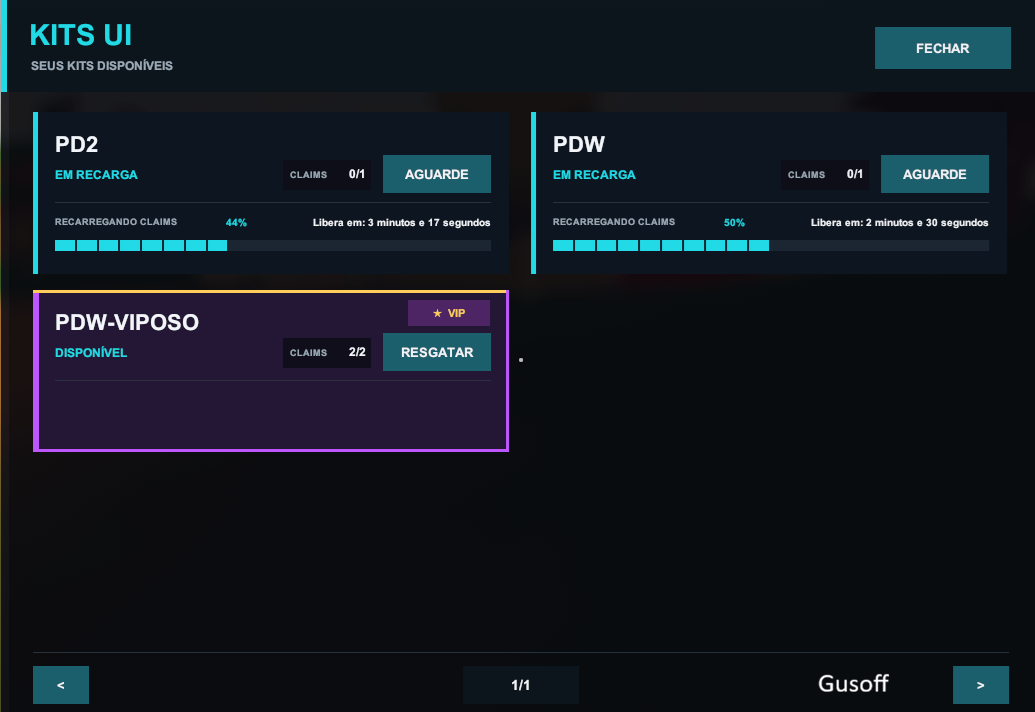Click PDW recharge progress bar
Viewport: 1035px width, 712px height.
click(x=770, y=245)
